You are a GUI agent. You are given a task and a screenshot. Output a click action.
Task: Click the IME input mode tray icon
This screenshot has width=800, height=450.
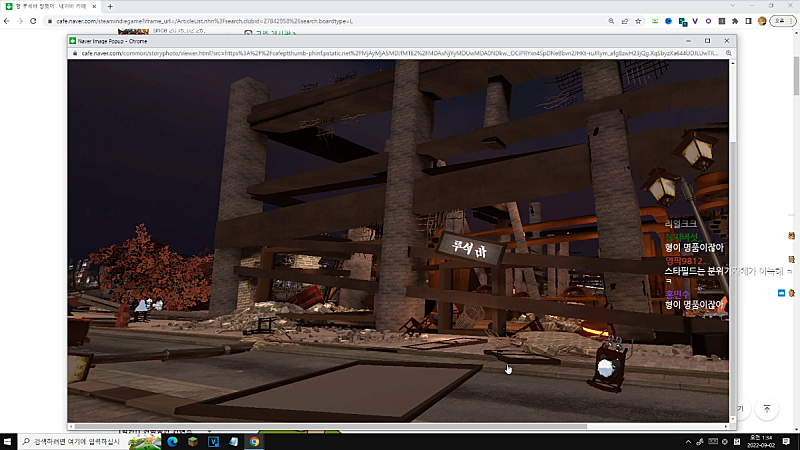(737, 442)
